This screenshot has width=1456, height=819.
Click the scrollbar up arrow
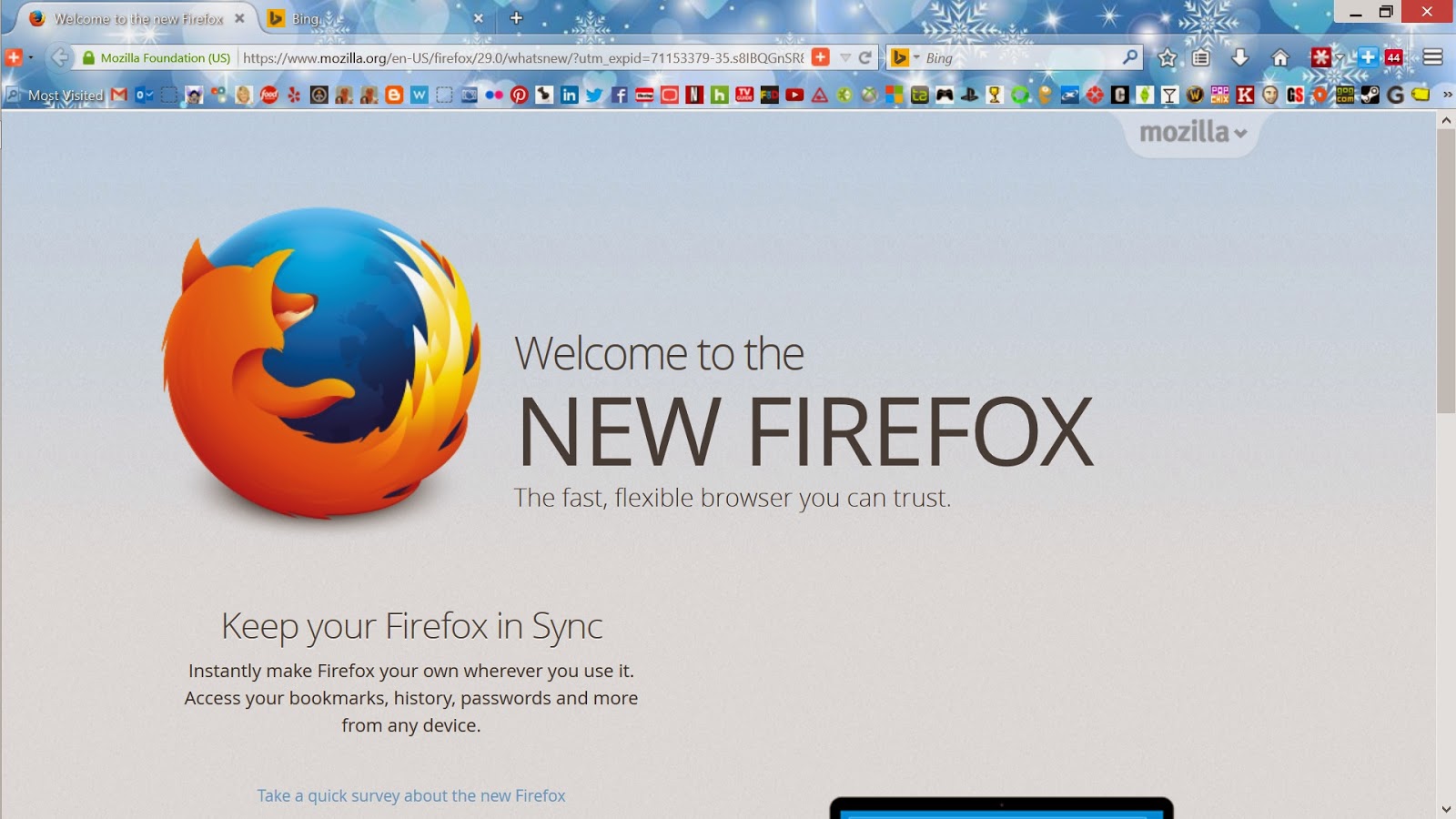[1446, 119]
